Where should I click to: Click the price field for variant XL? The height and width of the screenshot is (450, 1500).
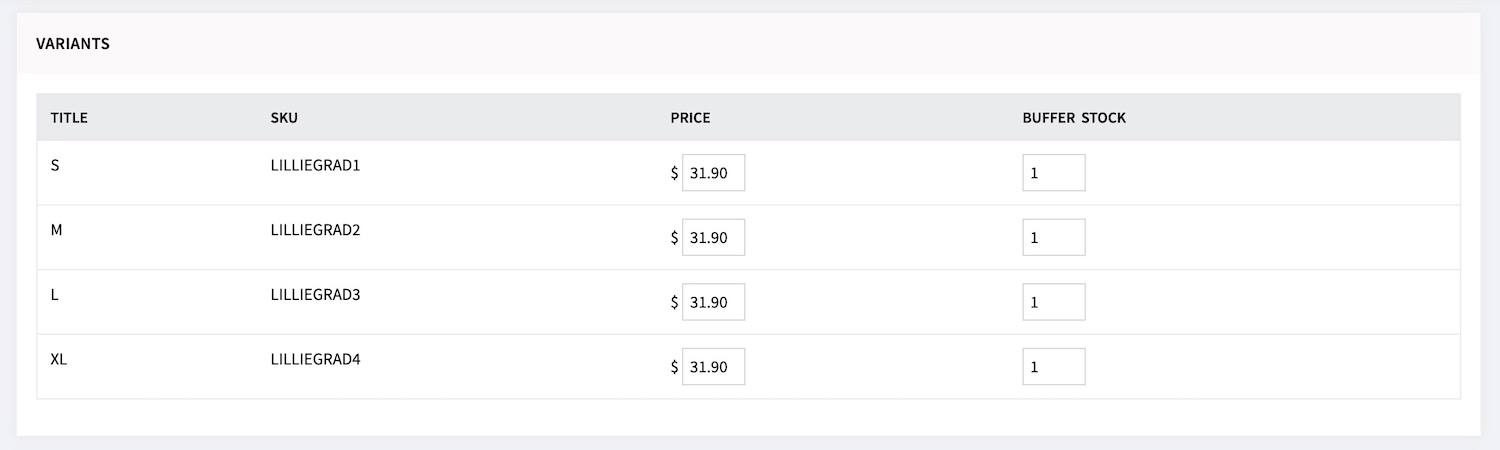[714, 366]
